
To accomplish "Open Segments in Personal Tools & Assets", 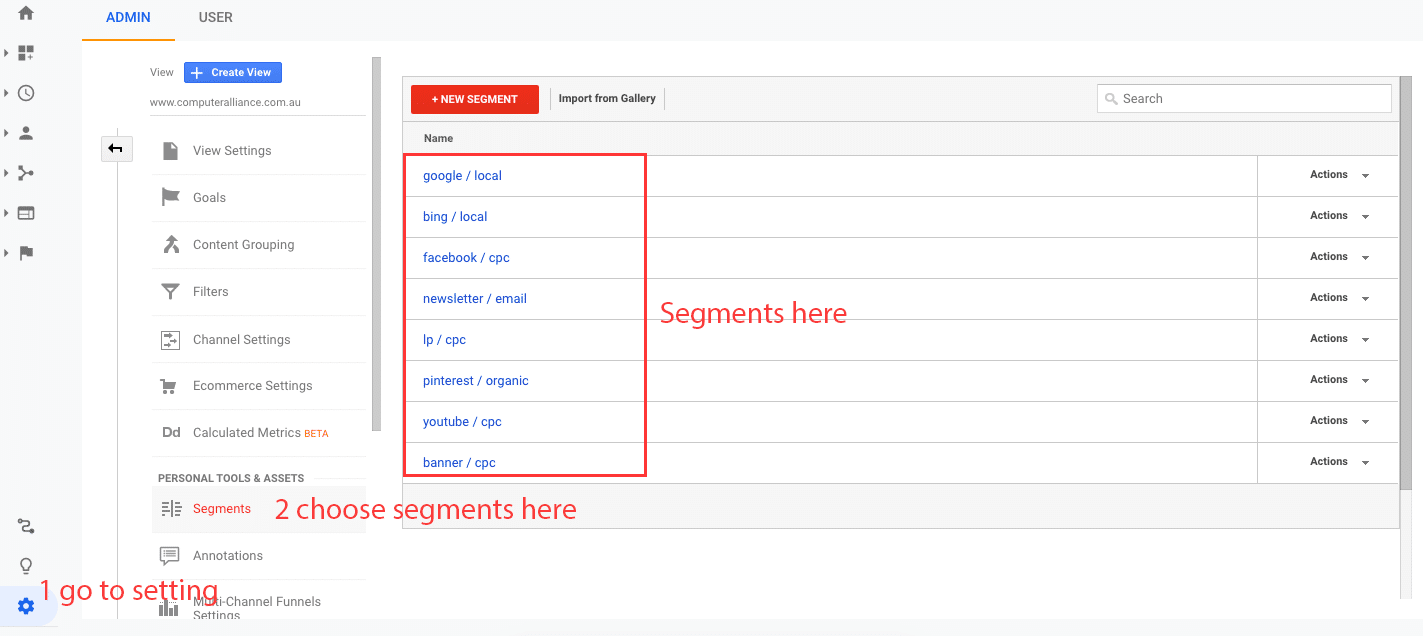I will [x=221, y=509].
